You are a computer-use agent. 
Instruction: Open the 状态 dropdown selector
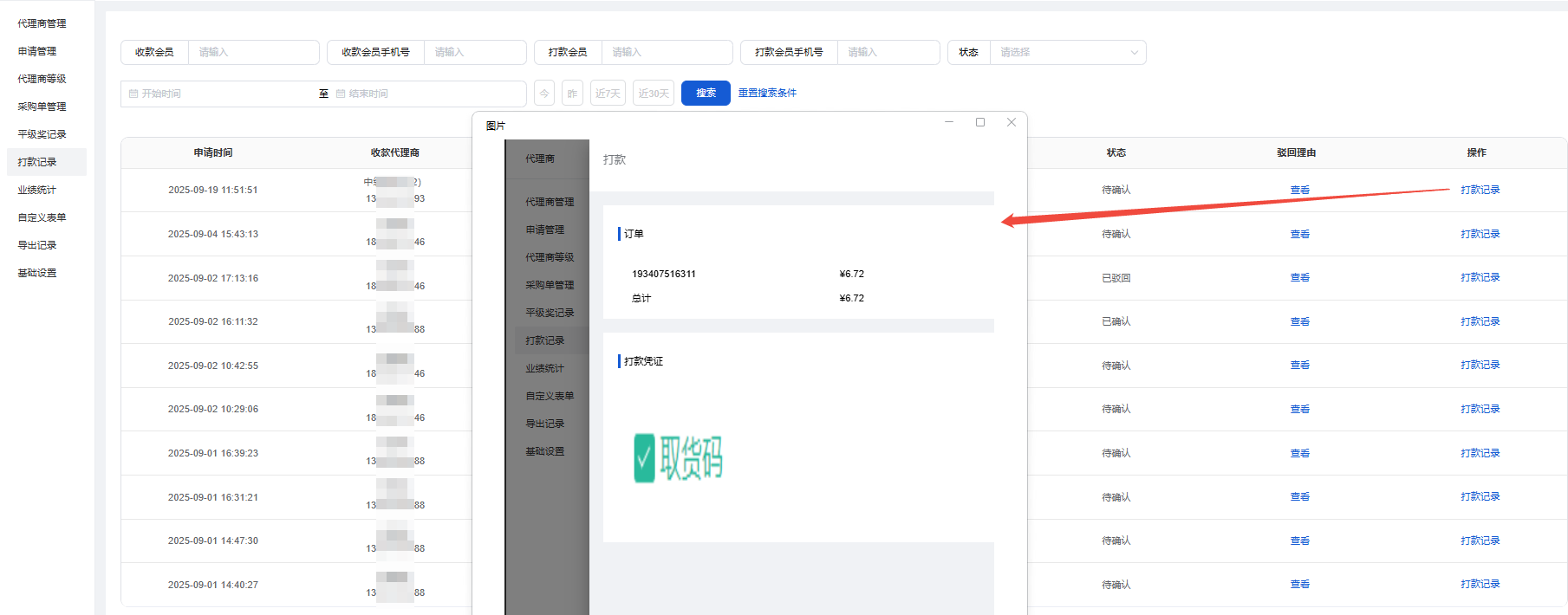[1066, 52]
